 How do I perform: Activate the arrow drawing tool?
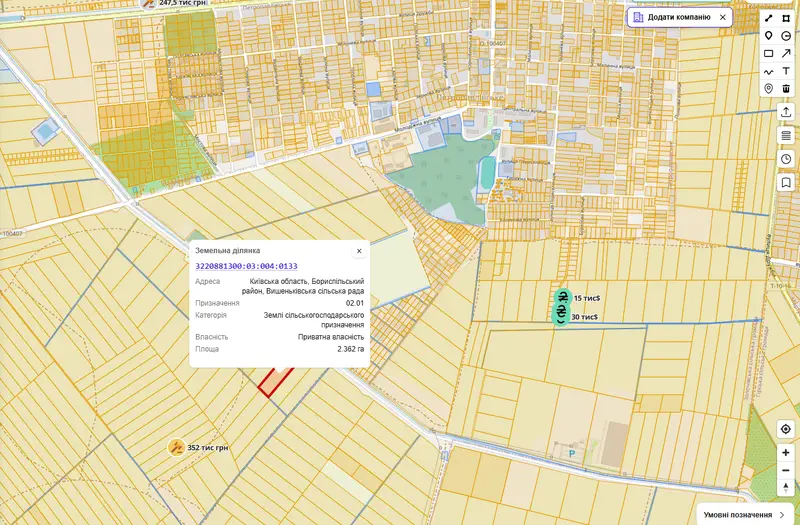coord(786,53)
